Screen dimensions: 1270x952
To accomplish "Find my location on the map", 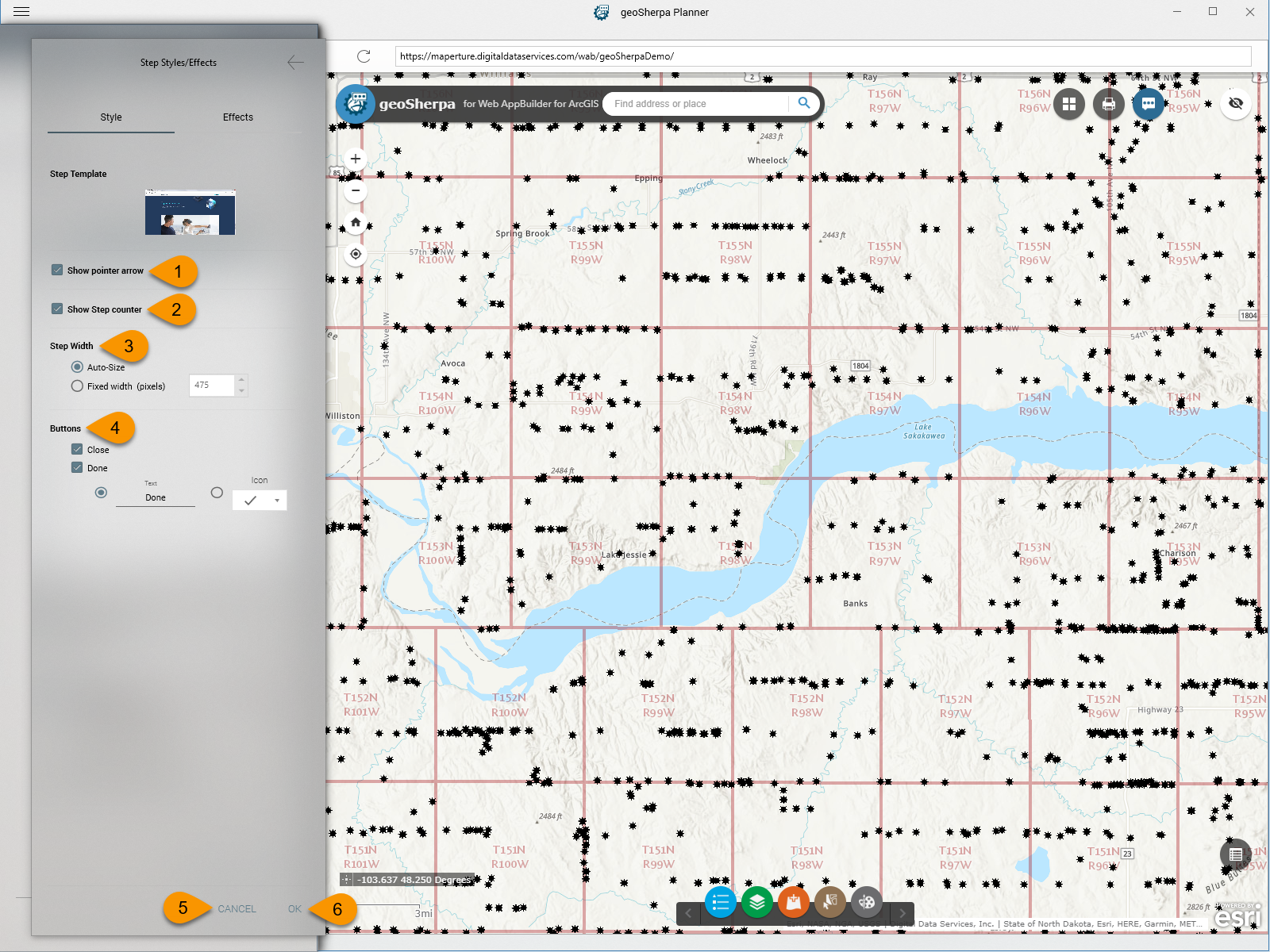I will click(356, 254).
